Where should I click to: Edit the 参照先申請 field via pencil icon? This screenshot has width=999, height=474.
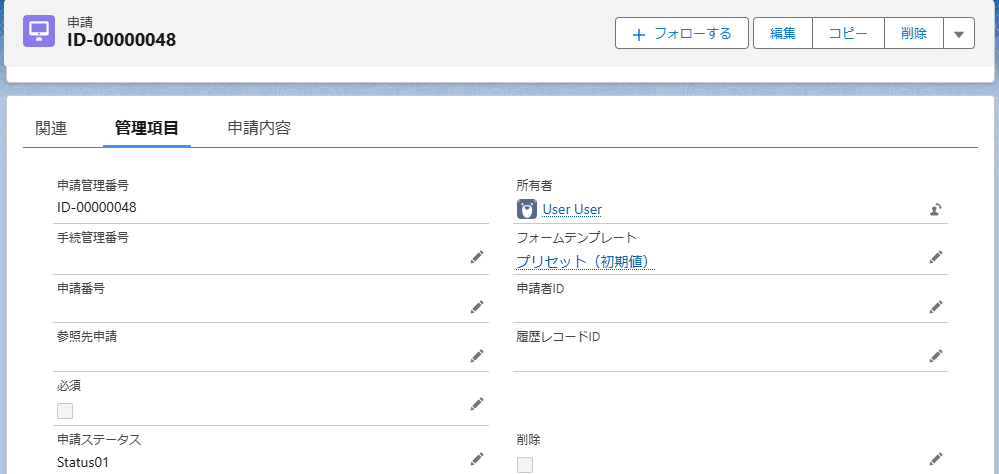(477, 355)
